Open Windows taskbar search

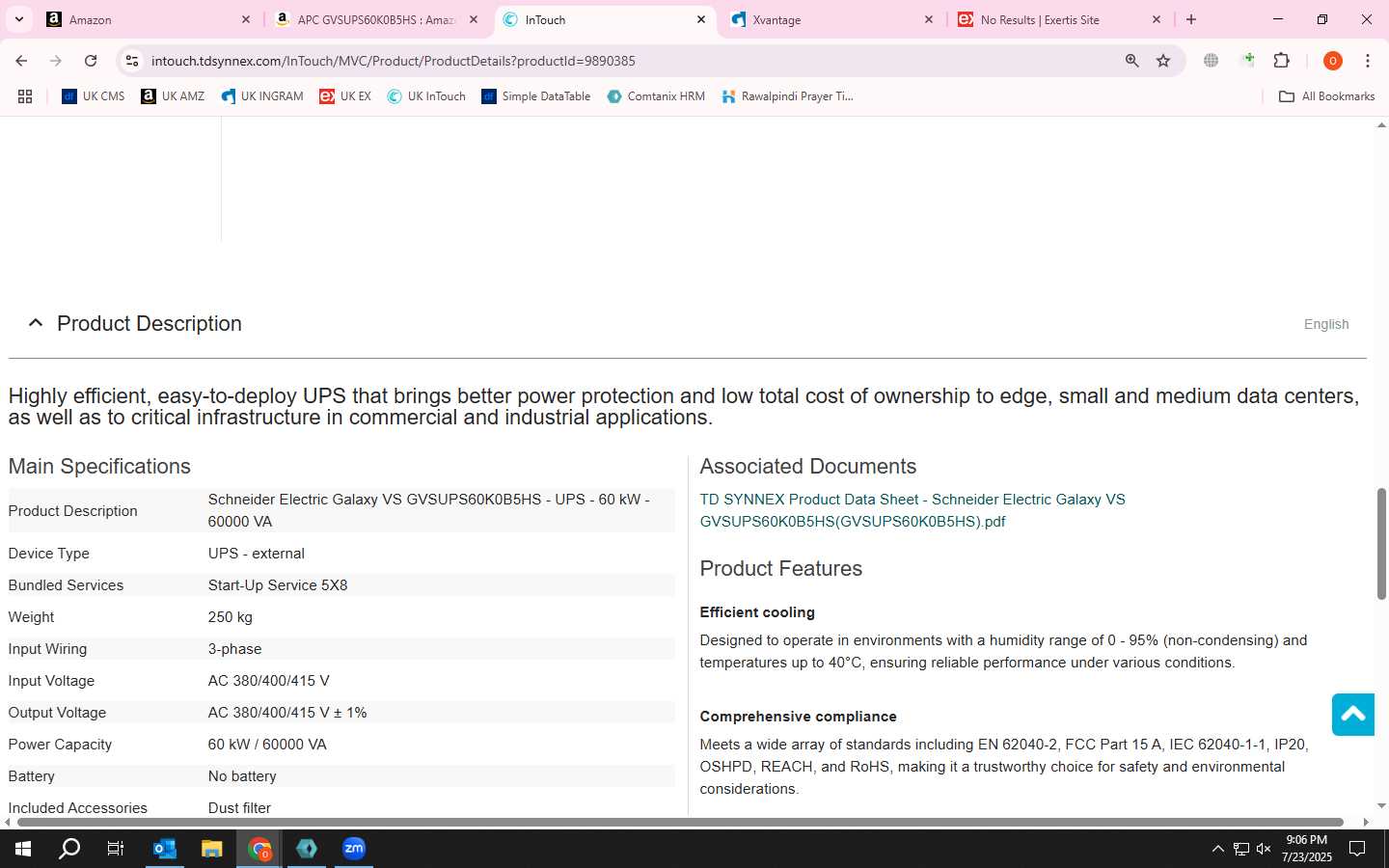tap(69, 849)
